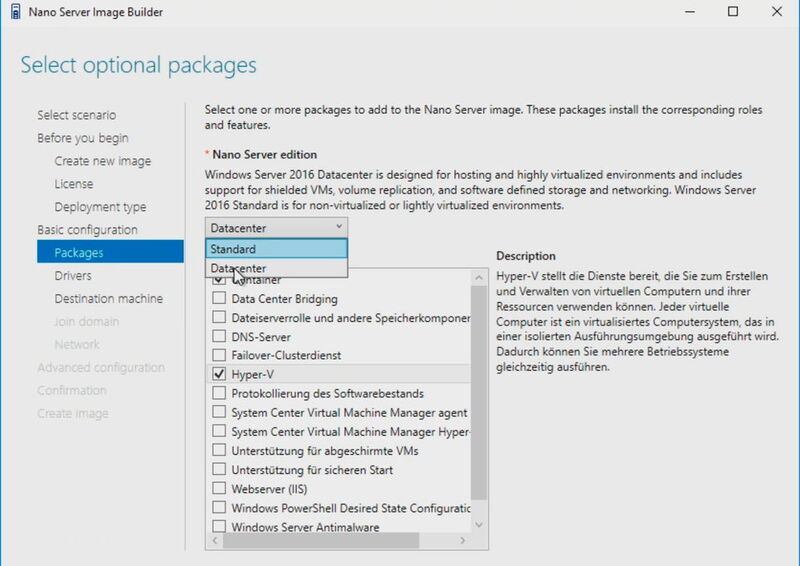Check System Center Virtual Machine Manager Hyper-V
800x566 pixels.
219,431
